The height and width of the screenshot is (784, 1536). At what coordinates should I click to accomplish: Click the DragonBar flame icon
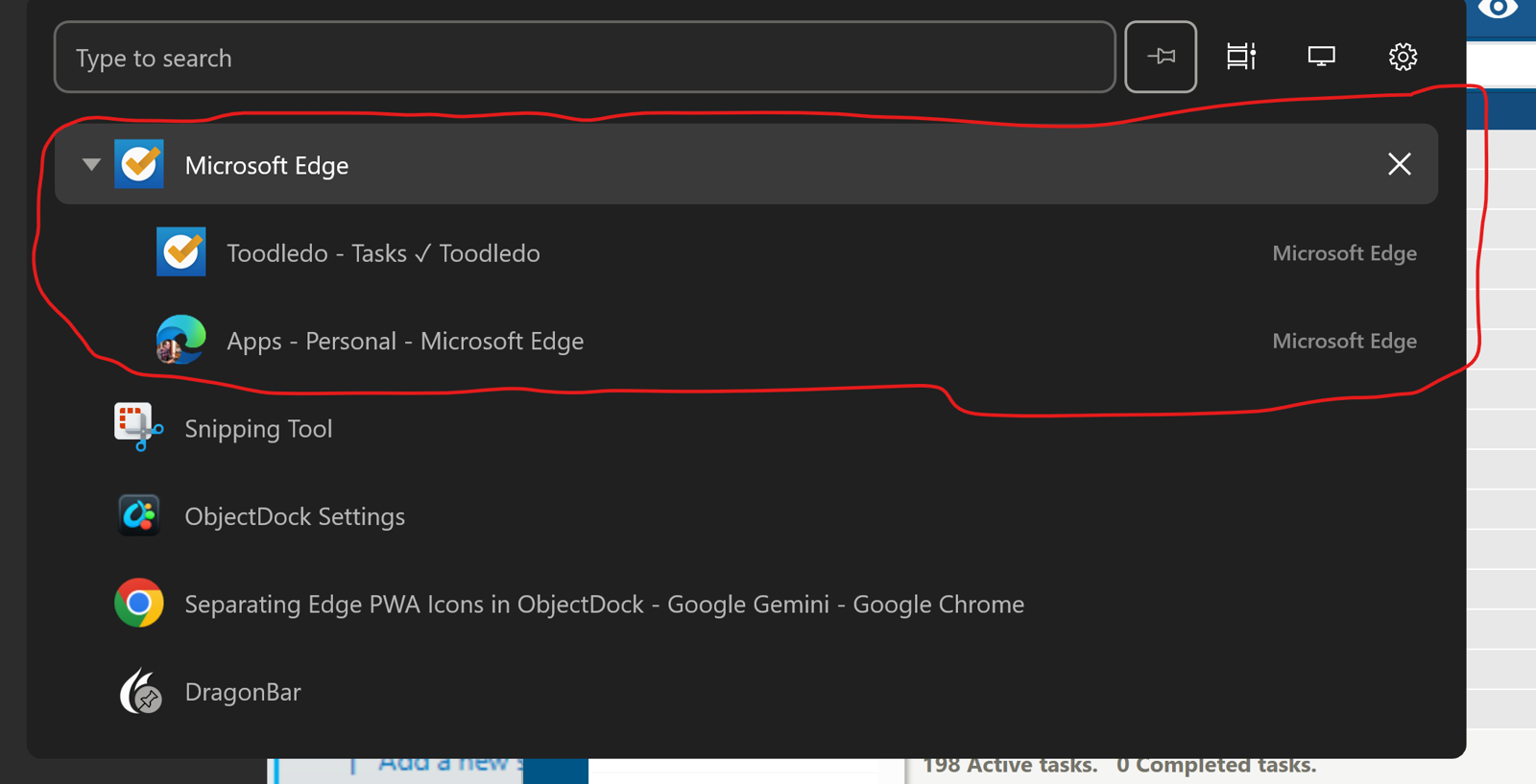(x=139, y=691)
